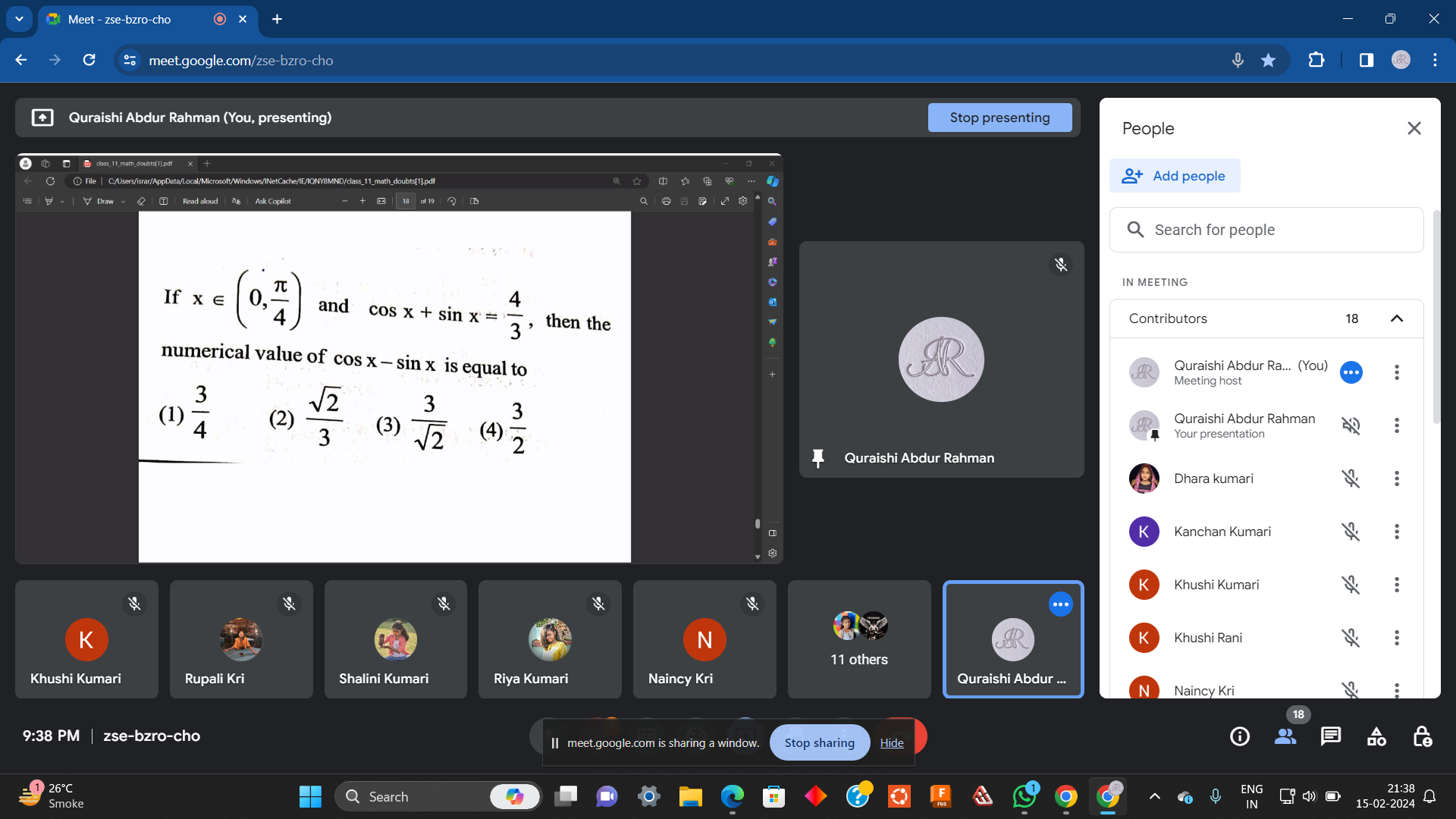This screenshot has width=1456, height=819.
Task: Click the voice search microphone in address bar
Action: (x=1238, y=61)
